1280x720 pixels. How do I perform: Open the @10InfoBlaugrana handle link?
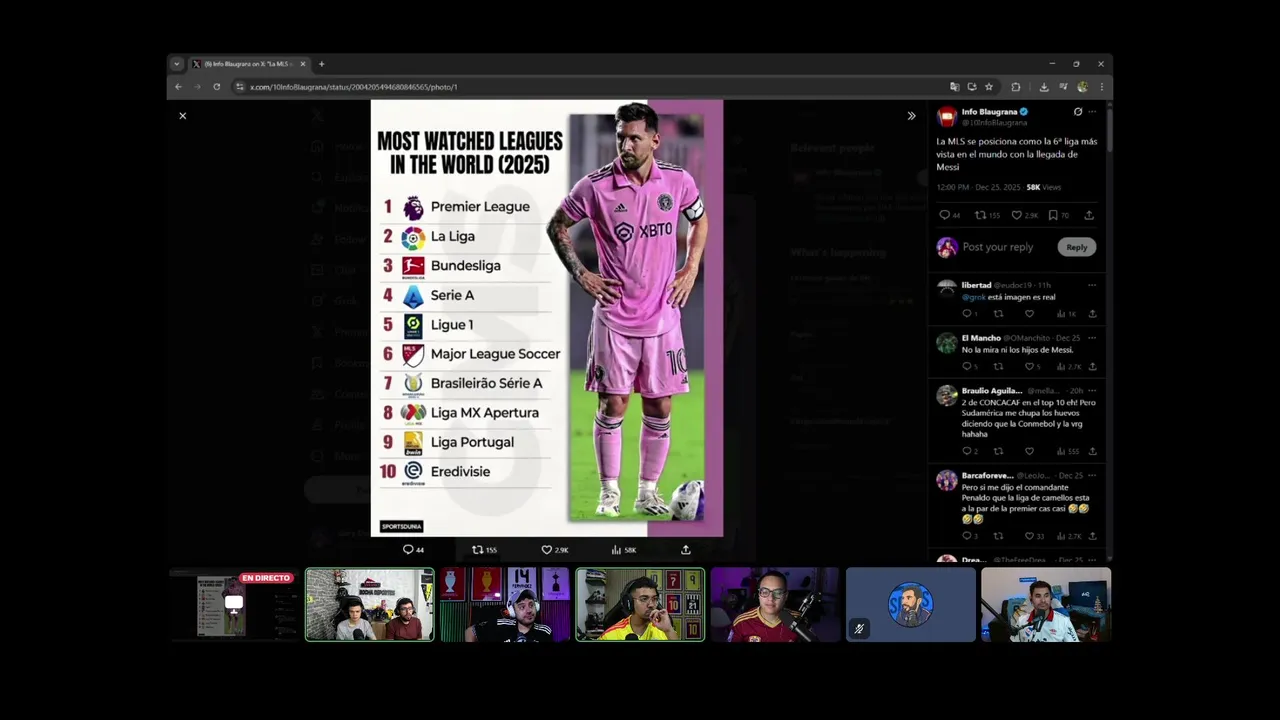pyautogui.click(x=994, y=122)
